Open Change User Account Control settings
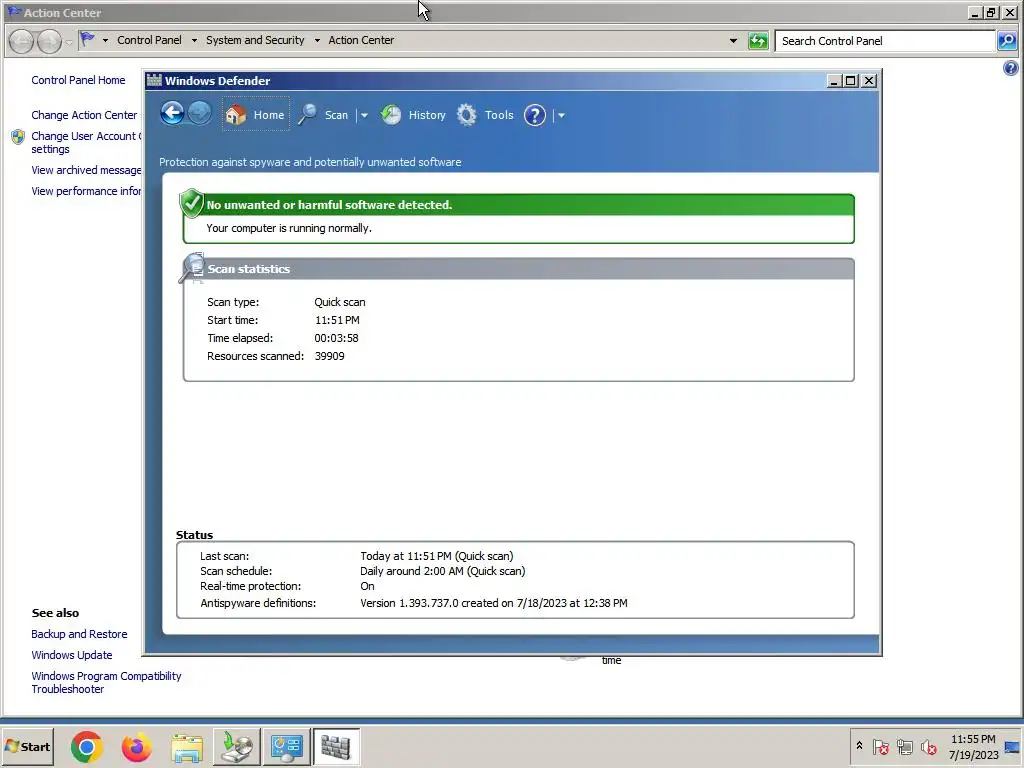This screenshot has width=1024, height=768. point(86,142)
